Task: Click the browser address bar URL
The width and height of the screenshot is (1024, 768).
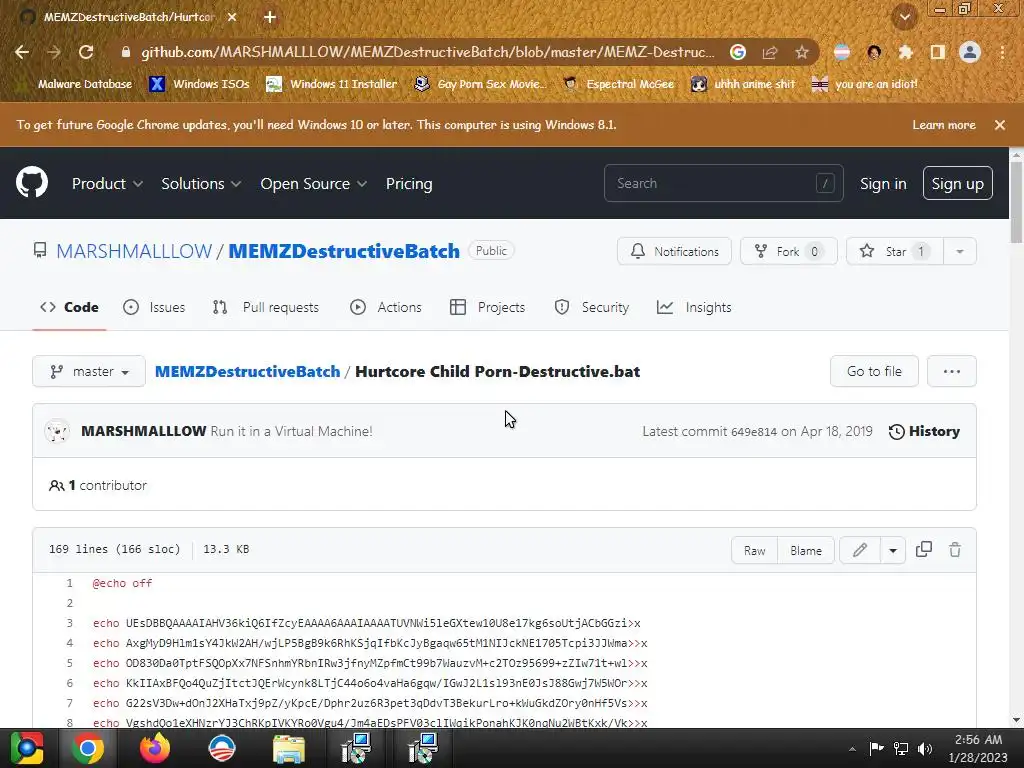Action: (x=428, y=52)
